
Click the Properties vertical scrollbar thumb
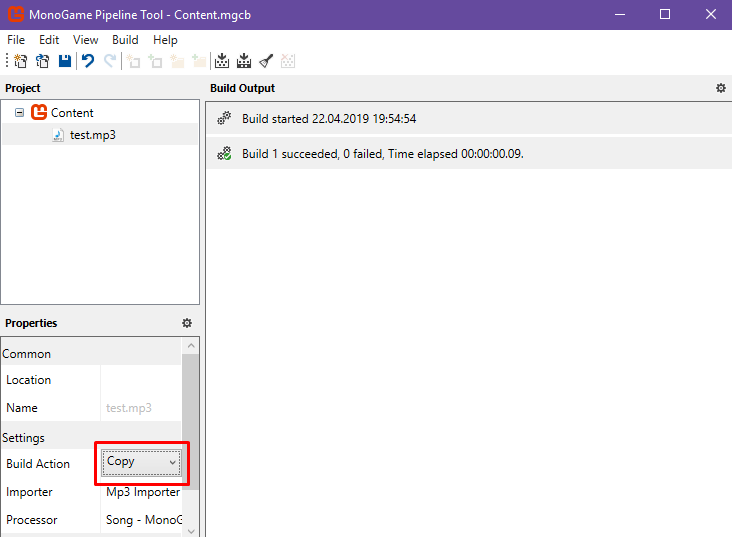(x=190, y=422)
